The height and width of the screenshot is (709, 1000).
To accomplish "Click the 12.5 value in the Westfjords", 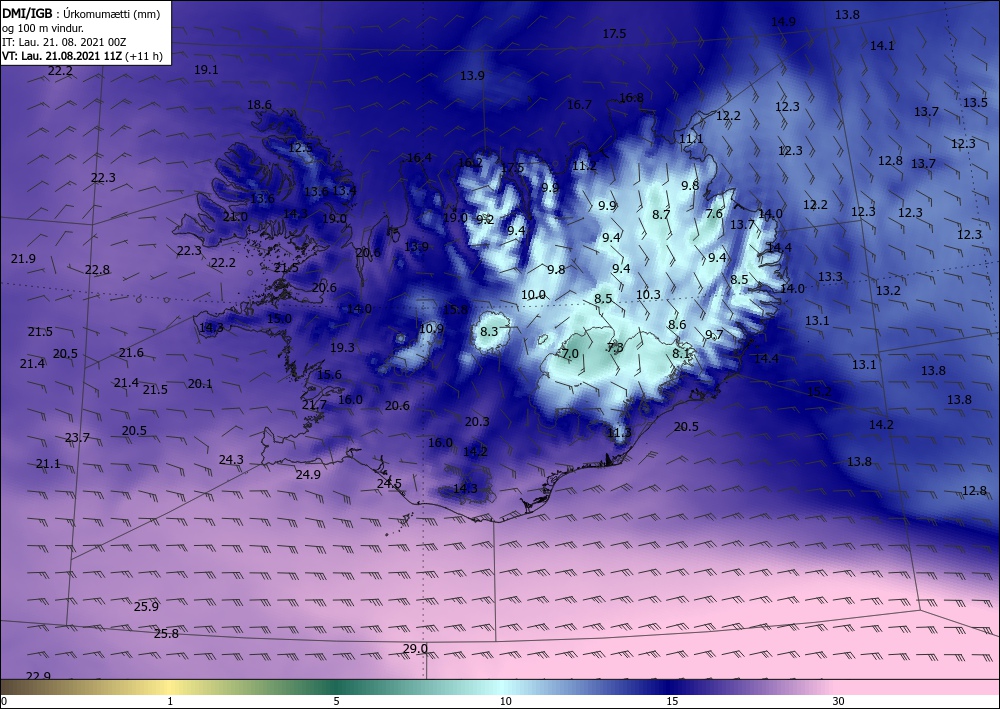I will click(300, 148).
